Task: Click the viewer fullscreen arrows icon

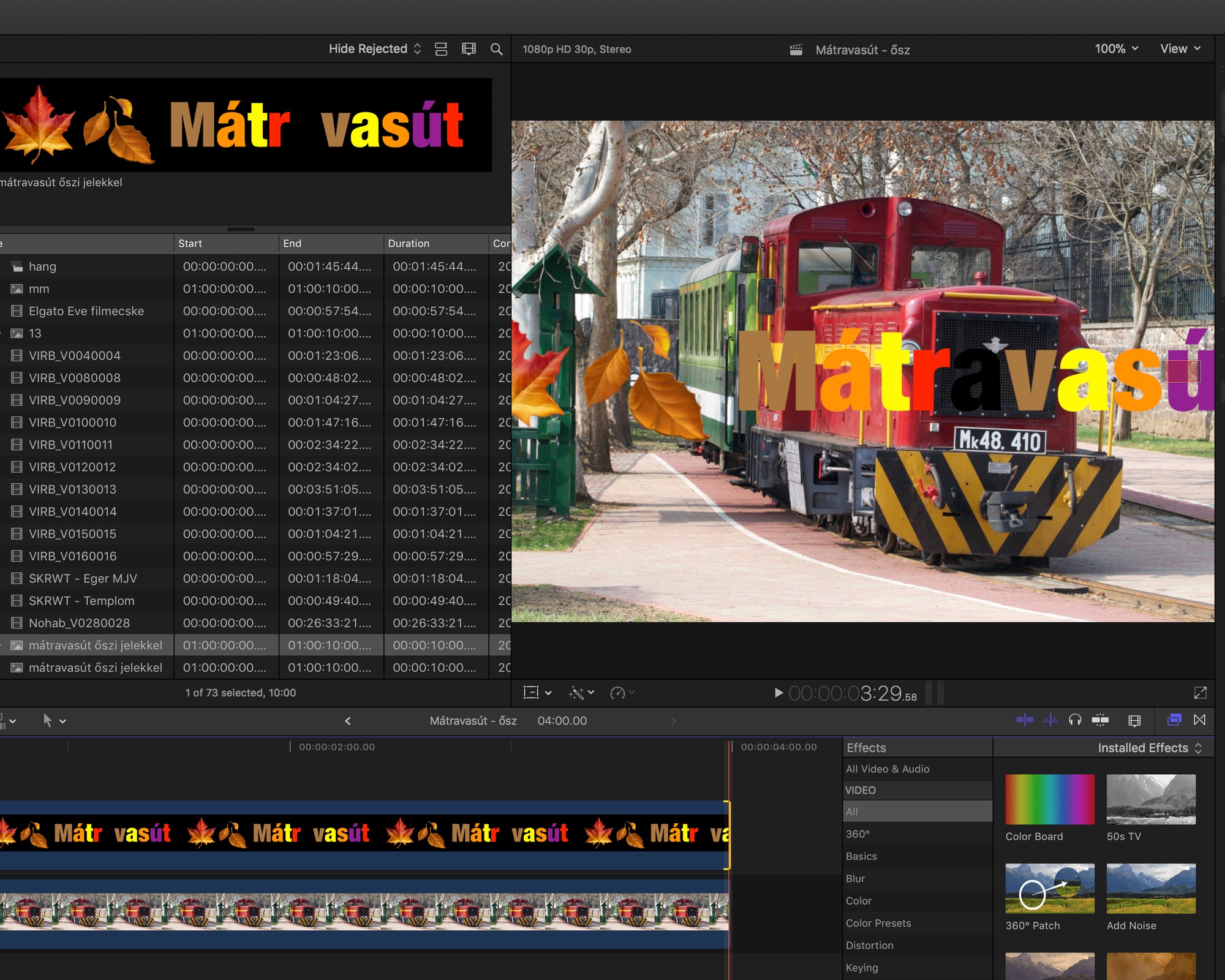Action: tap(1200, 693)
